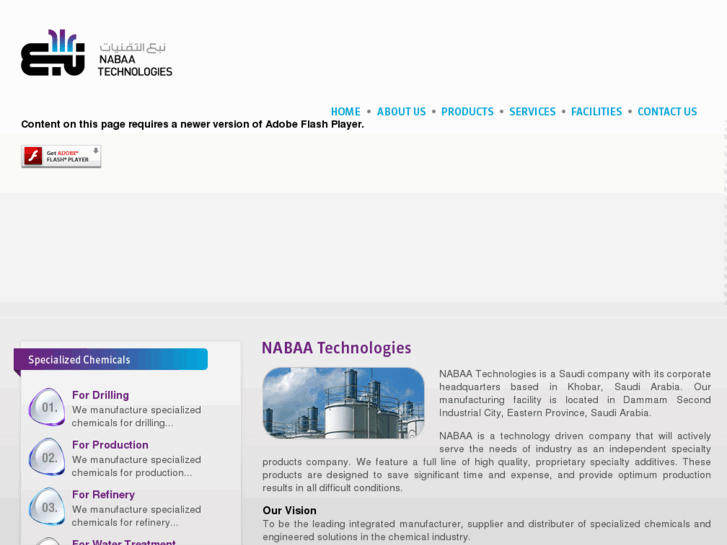Click 'chemicals for production...' description text
Screen dimensions: 727x545
point(132,473)
